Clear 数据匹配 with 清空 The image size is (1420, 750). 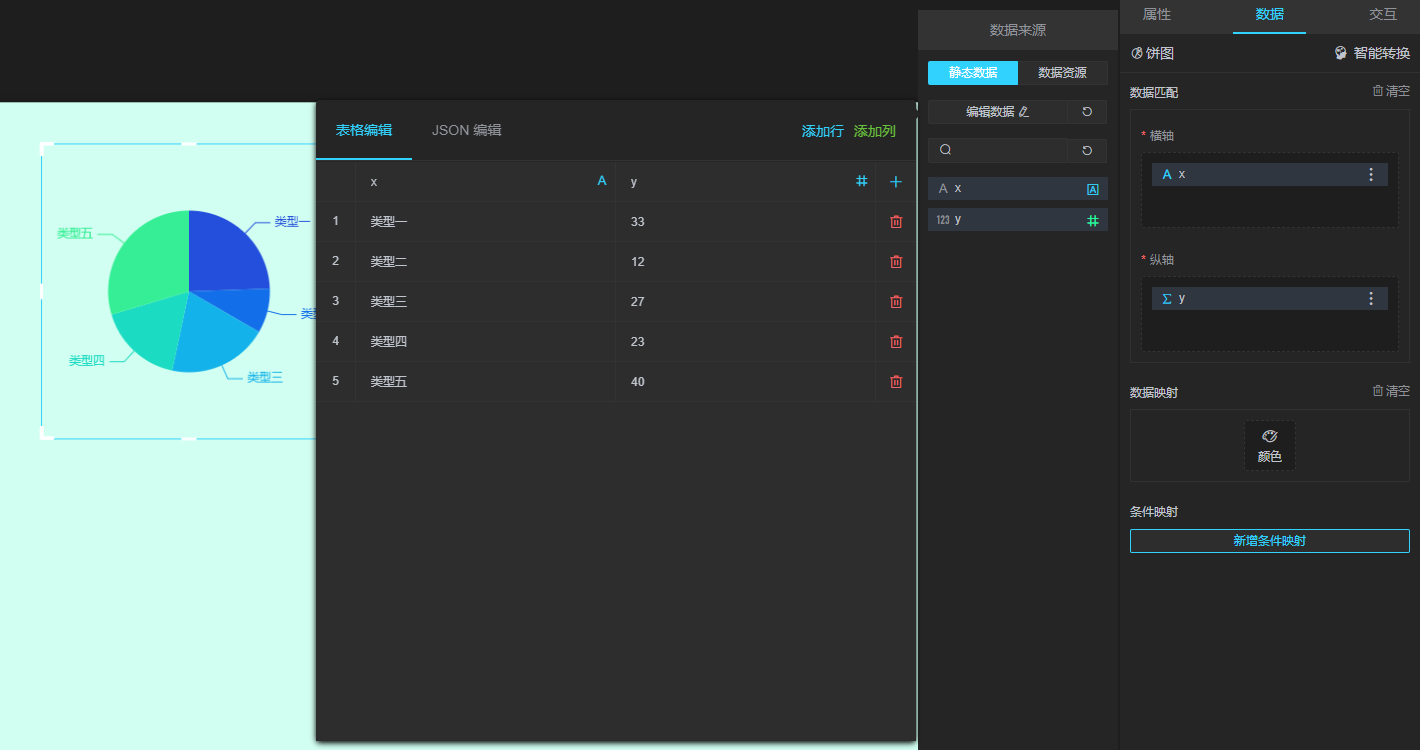pos(1391,91)
